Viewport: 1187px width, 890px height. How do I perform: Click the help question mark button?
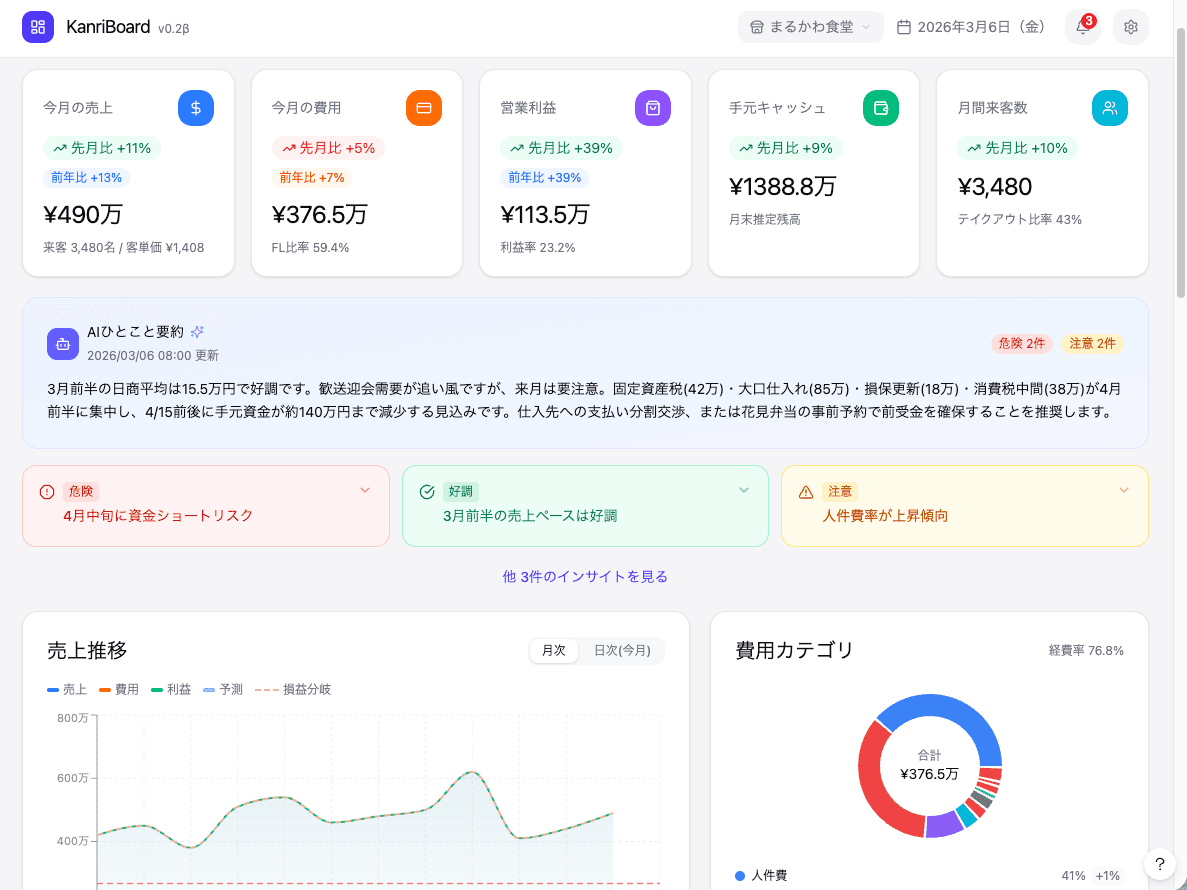click(1159, 864)
